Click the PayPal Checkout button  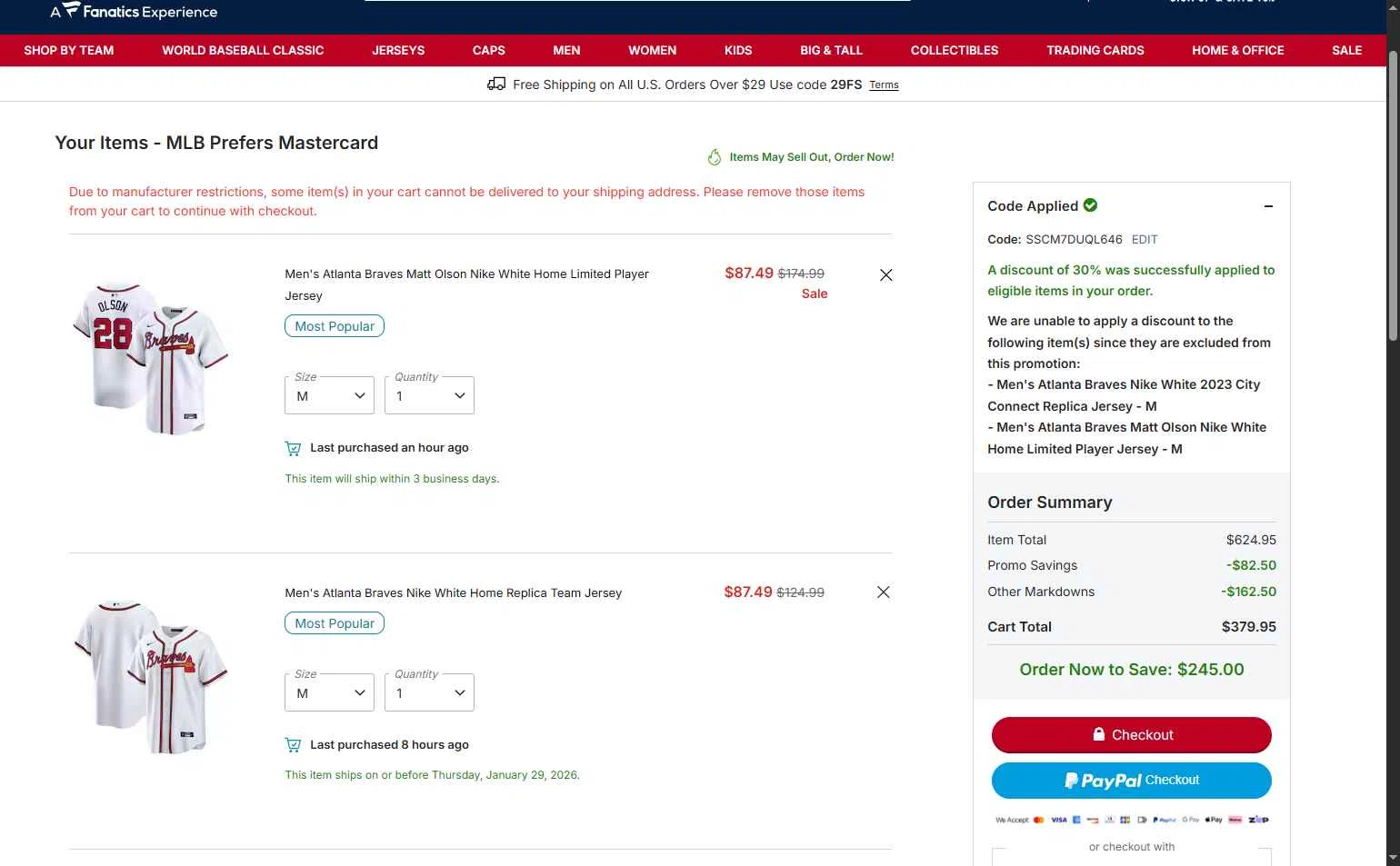pos(1132,781)
